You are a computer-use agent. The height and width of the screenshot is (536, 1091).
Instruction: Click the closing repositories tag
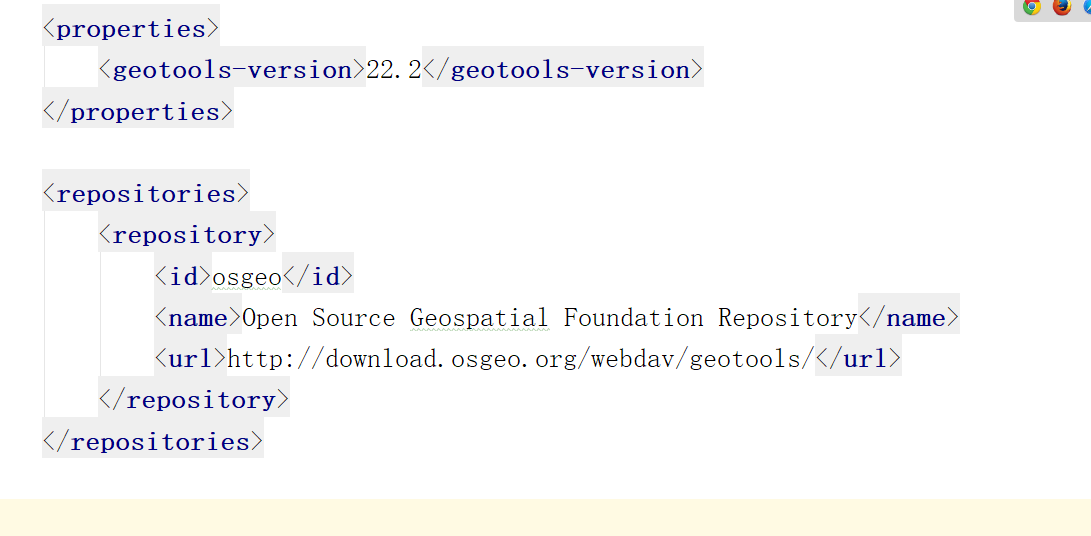pyautogui.click(x=153, y=442)
